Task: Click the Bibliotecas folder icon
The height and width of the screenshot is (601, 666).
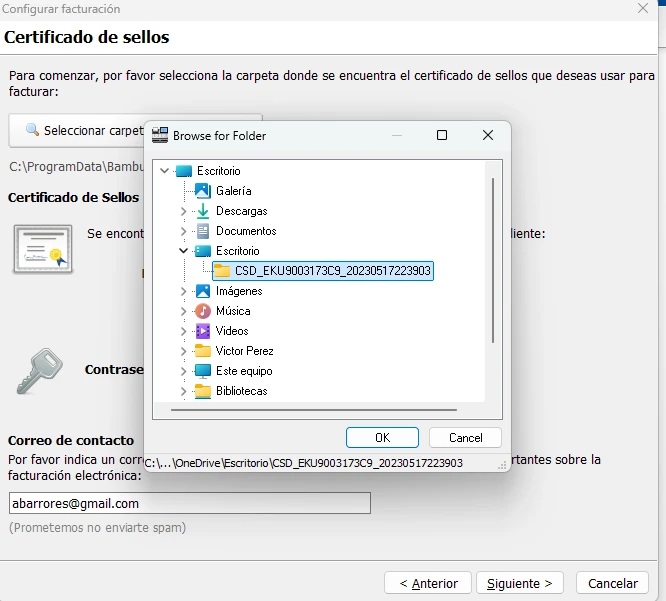Action: click(x=203, y=391)
